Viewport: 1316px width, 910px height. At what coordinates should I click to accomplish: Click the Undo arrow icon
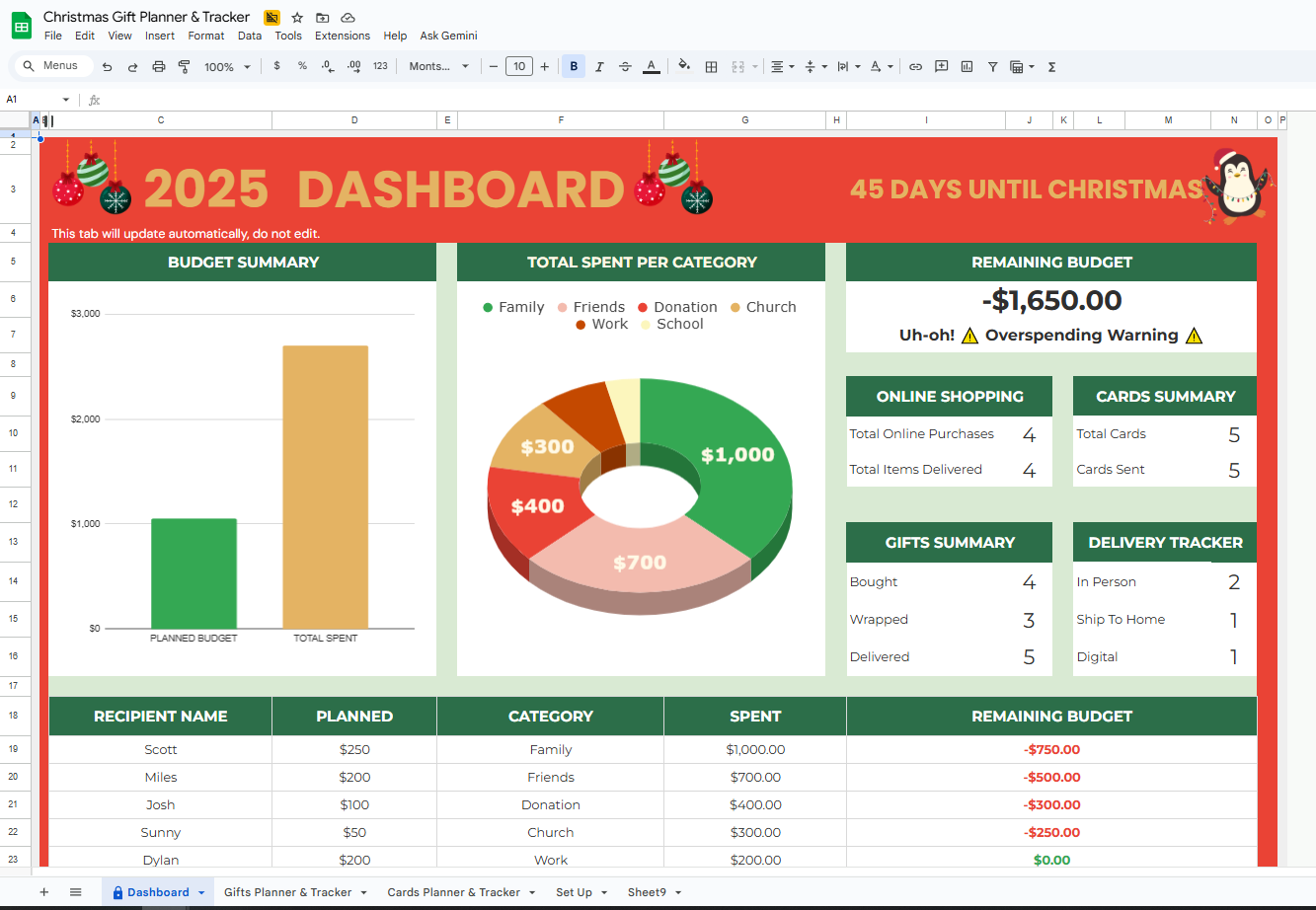(x=107, y=67)
